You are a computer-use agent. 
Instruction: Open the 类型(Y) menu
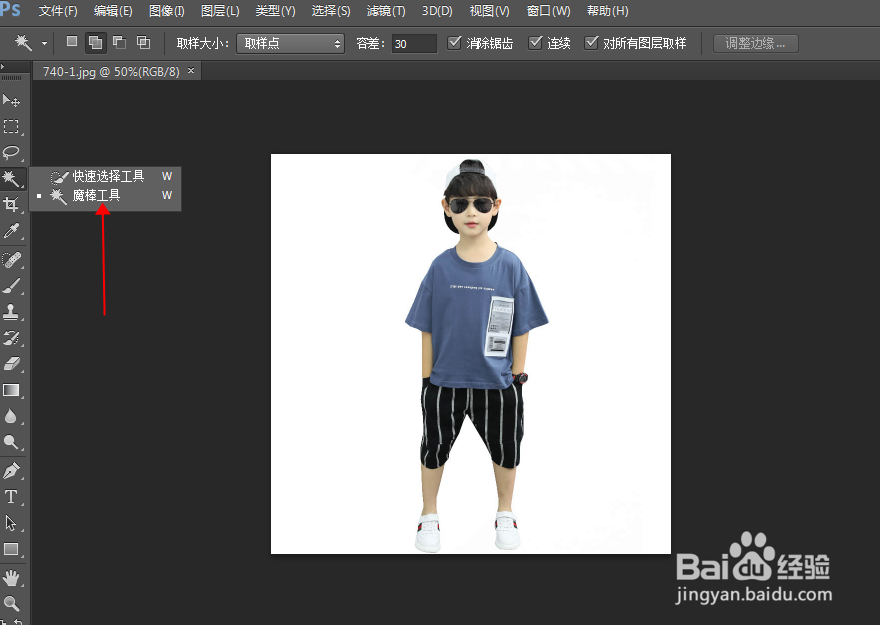[275, 11]
